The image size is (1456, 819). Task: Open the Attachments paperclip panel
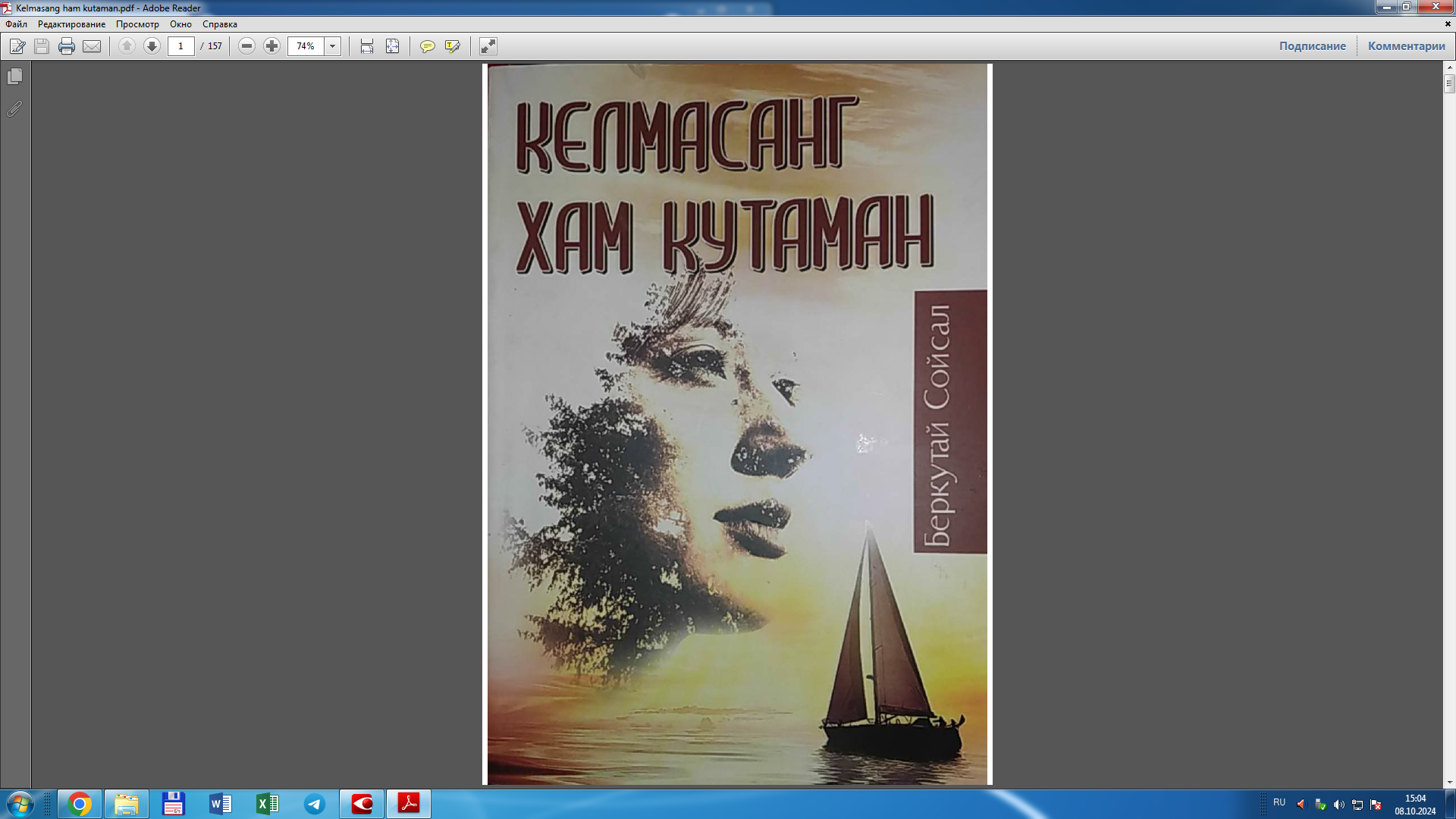[x=13, y=108]
